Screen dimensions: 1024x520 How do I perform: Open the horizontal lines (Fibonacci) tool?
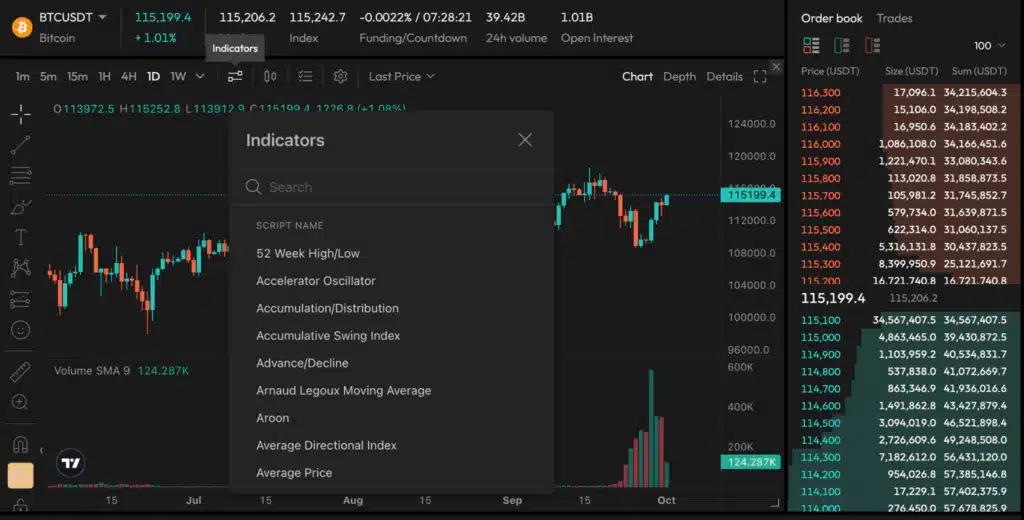coord(20,175)
